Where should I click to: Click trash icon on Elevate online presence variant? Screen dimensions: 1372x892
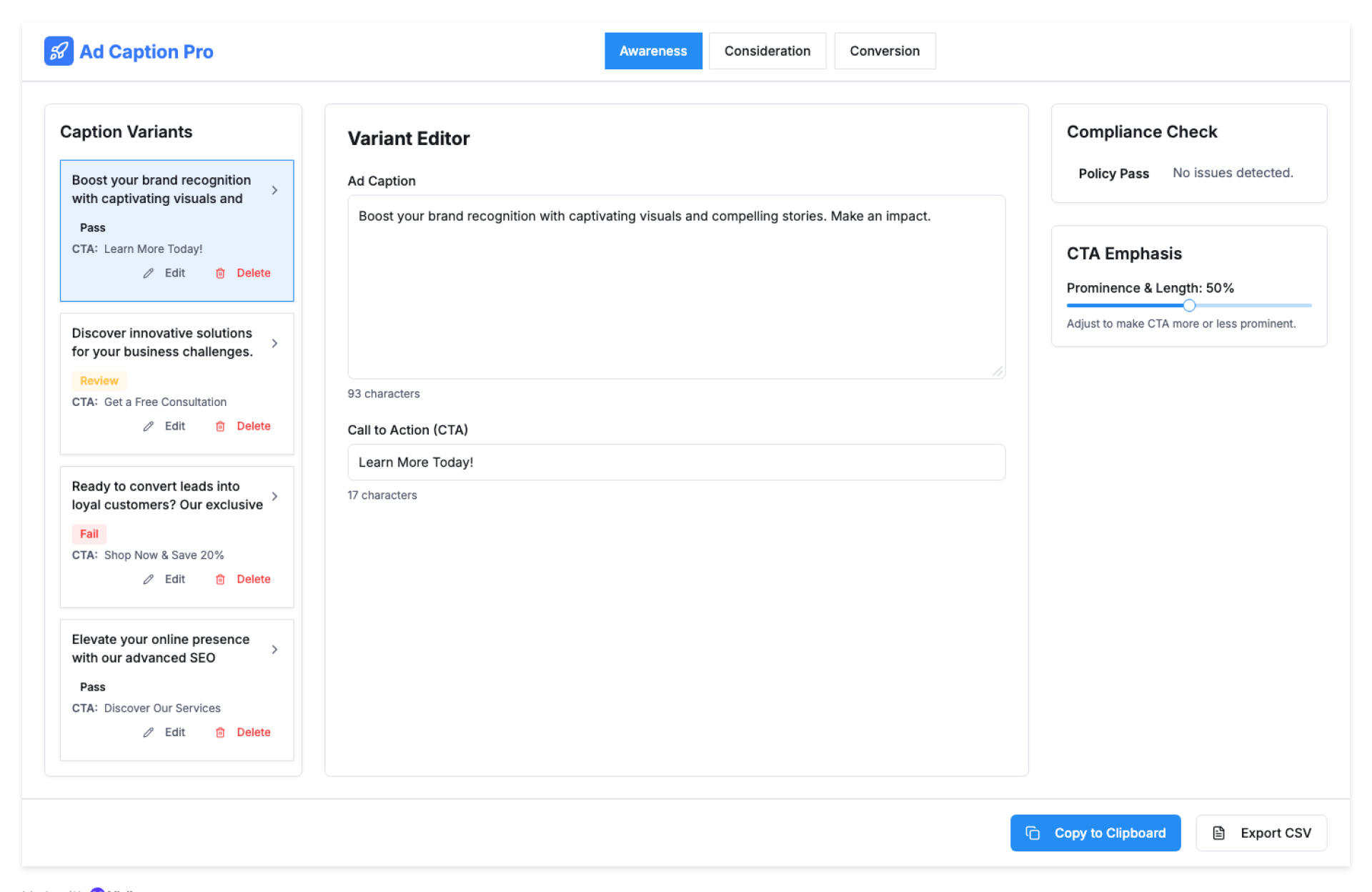tap(220, 732)
